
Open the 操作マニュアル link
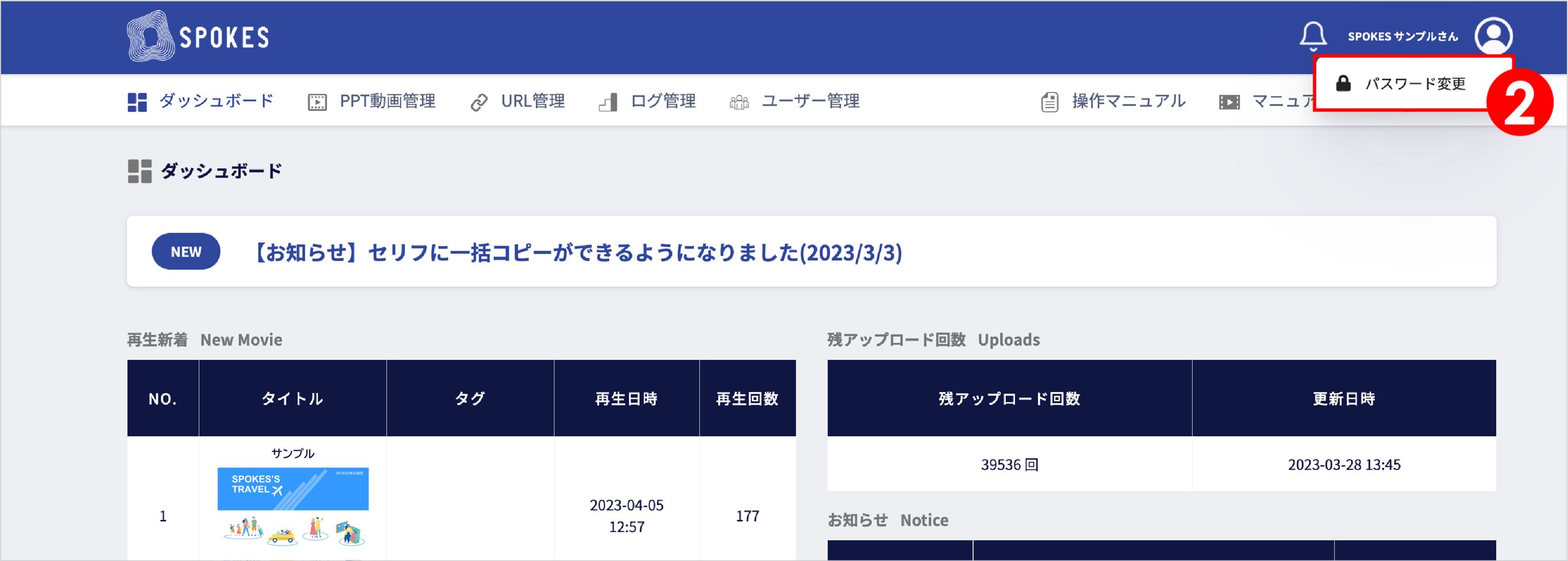[1128, 101]
